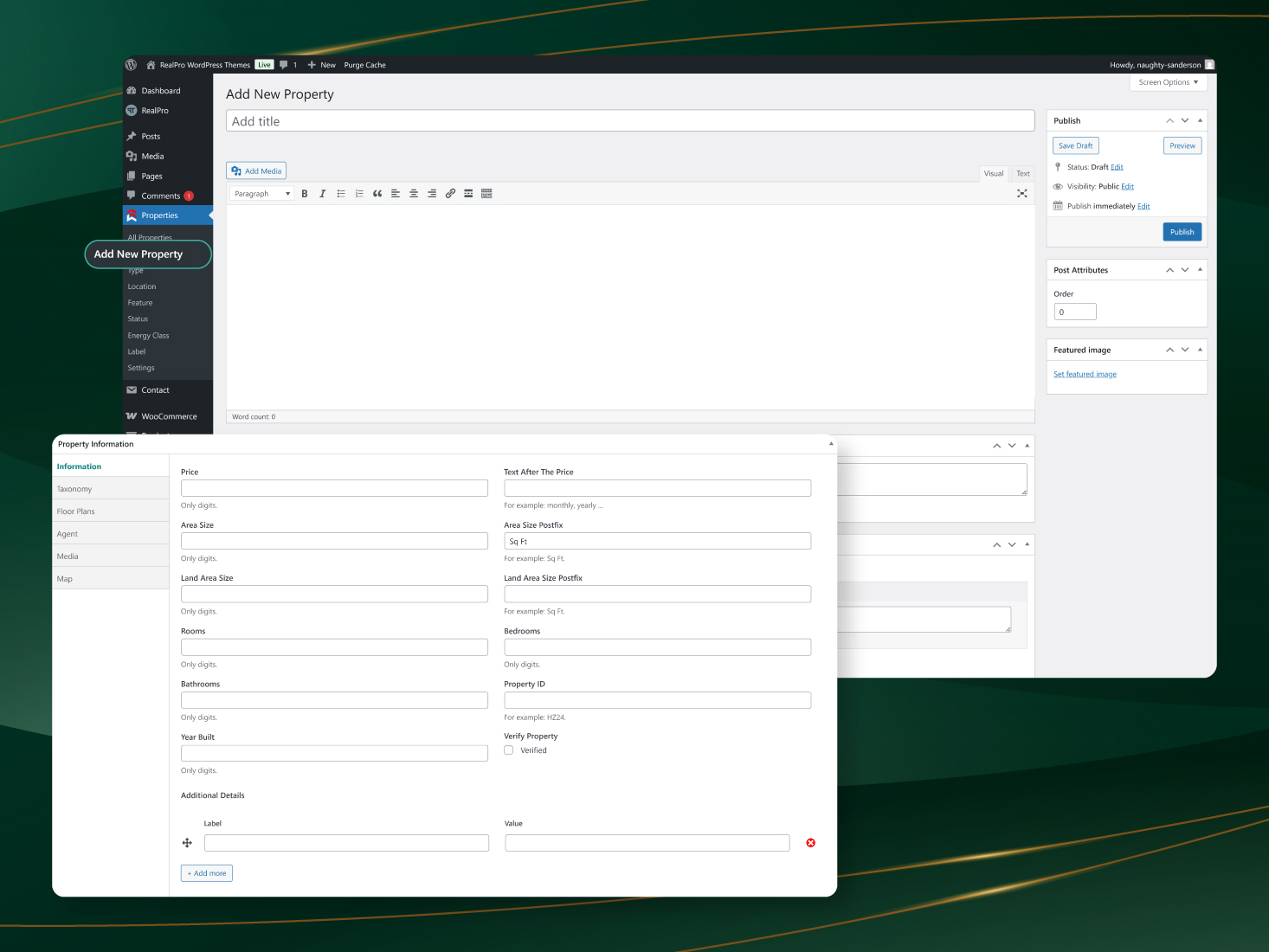Screen dimensions: 1269x952
Task: Switch to the Floor Plans tab
Action: pyautogui.click(x=111, y=511)
